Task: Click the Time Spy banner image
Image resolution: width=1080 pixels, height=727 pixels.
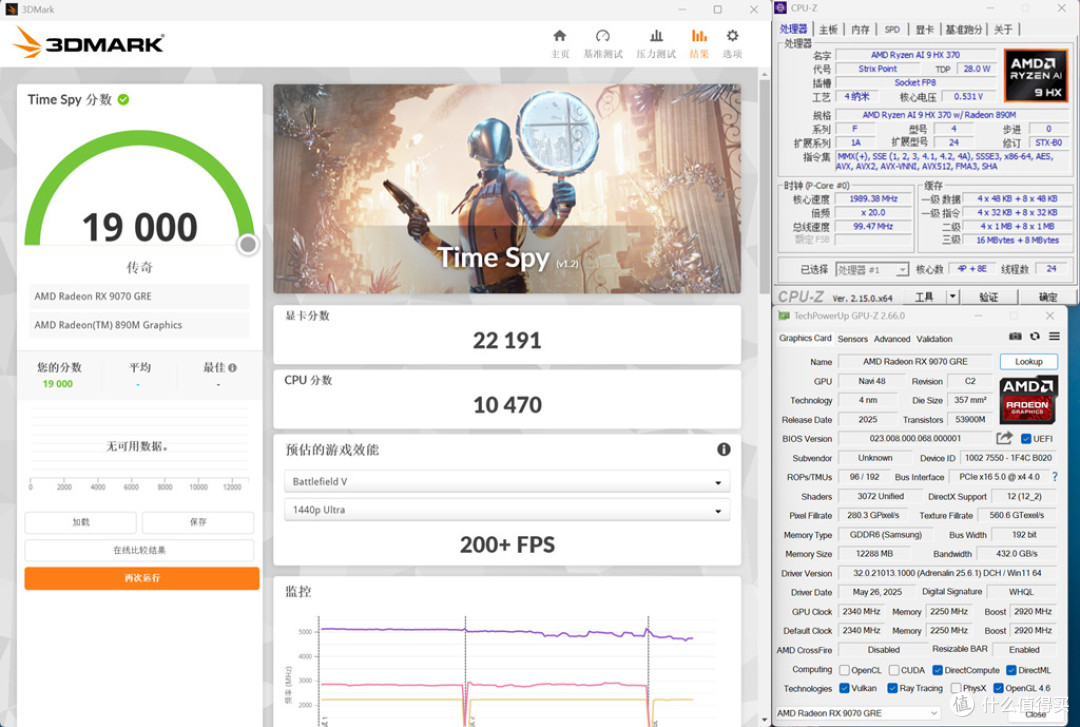Action: click(x=507, y=189)
